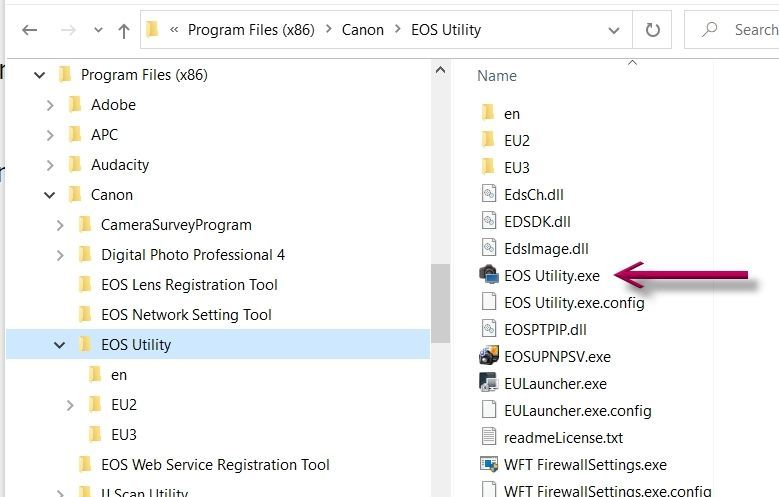Collapse the EOS Utility tree node
779x497 pixels.
pyautogui.click(x=60, y=345)
